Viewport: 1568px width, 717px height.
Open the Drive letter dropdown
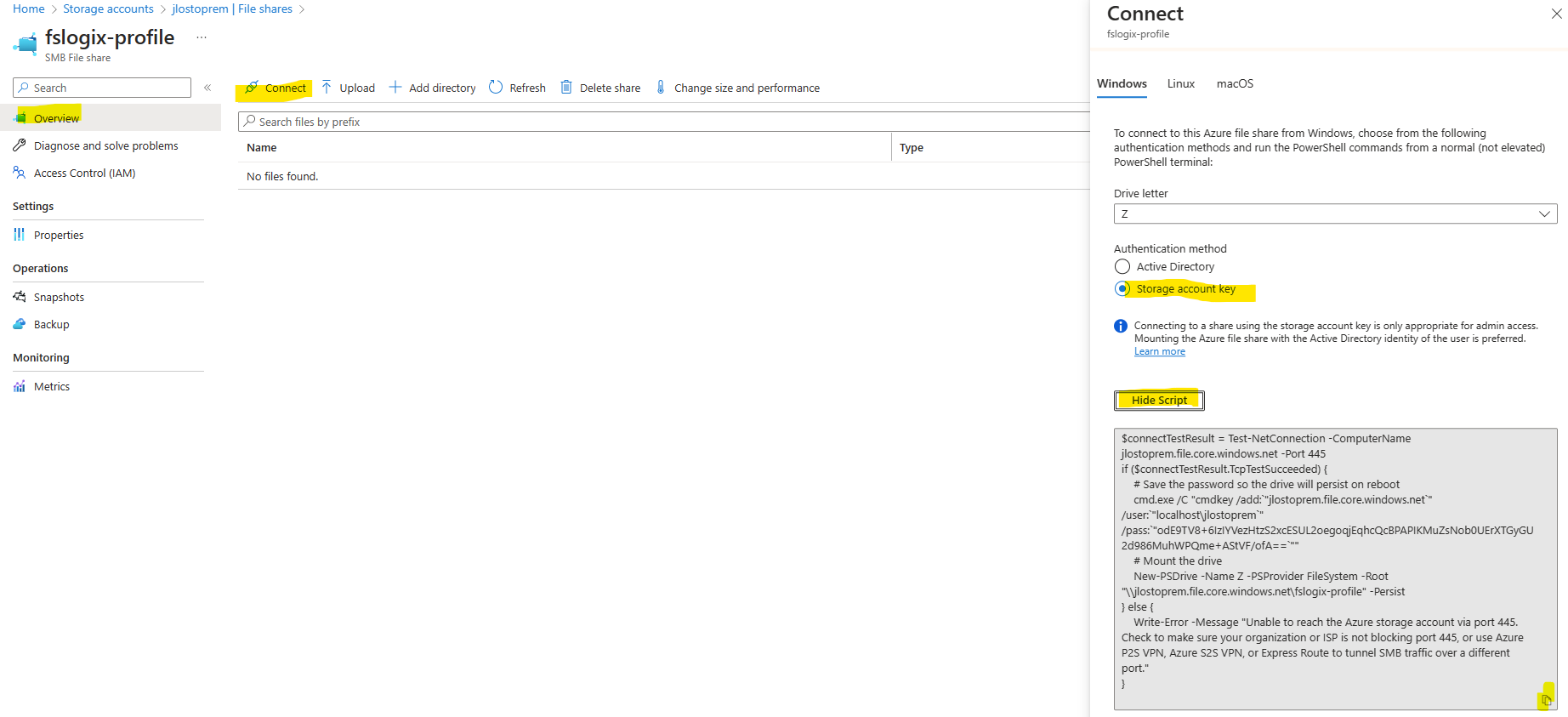(x=1335, y=213)
